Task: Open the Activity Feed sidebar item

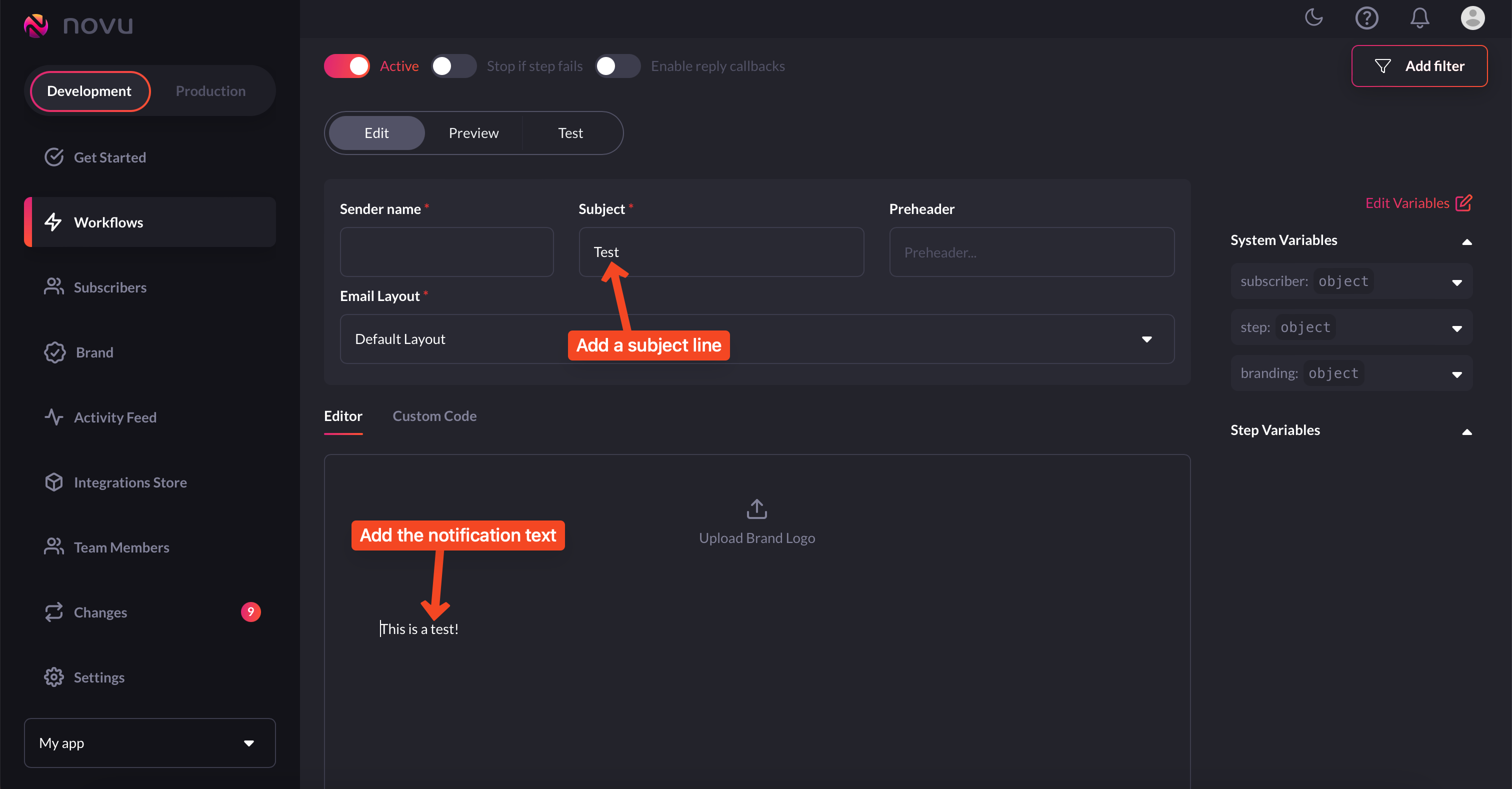Action: 114,417
